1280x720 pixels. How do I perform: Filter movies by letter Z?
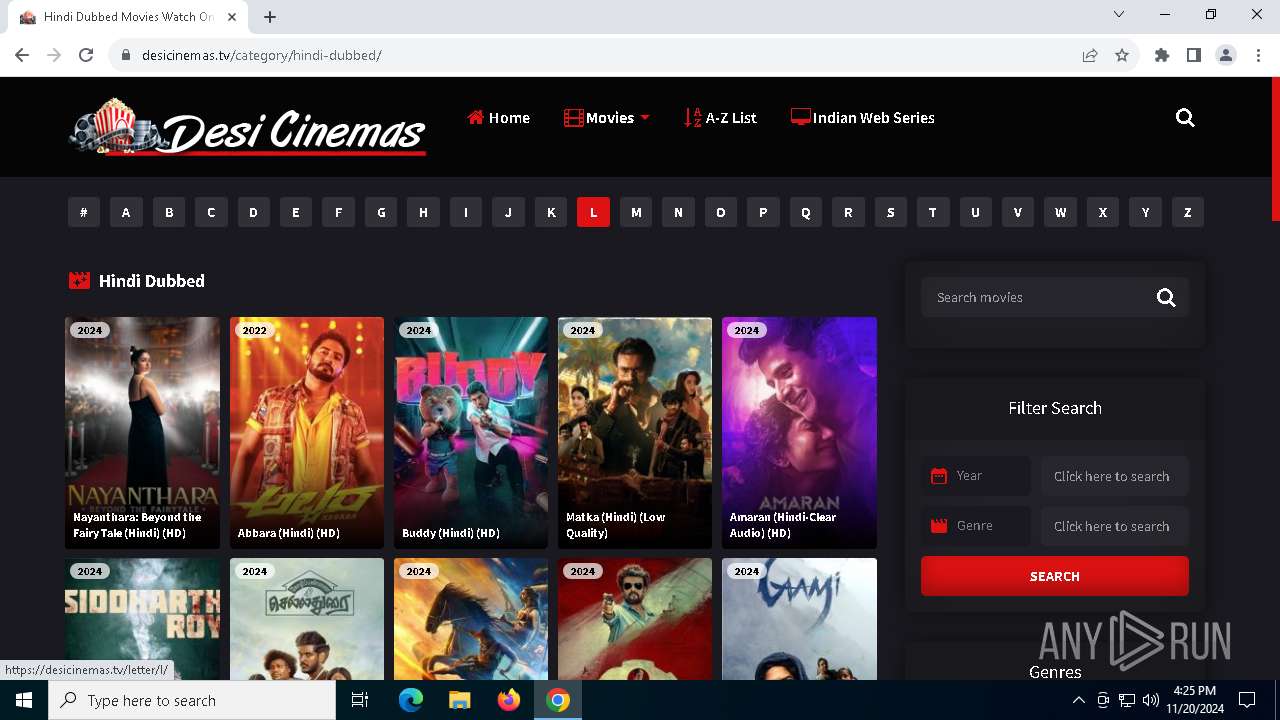click(1188, 212)
